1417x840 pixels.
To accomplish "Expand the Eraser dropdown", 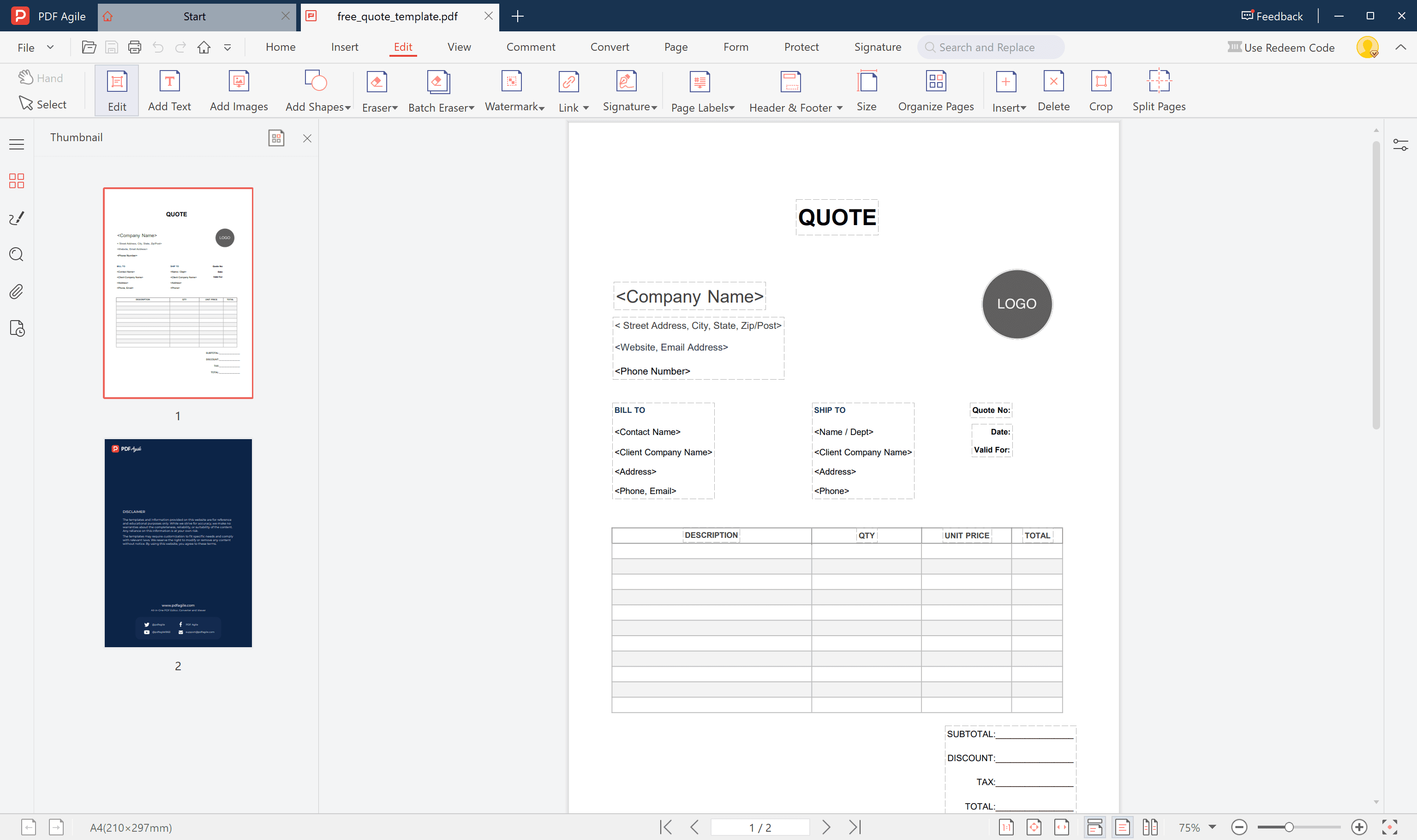I will click(x=395, y=107).
